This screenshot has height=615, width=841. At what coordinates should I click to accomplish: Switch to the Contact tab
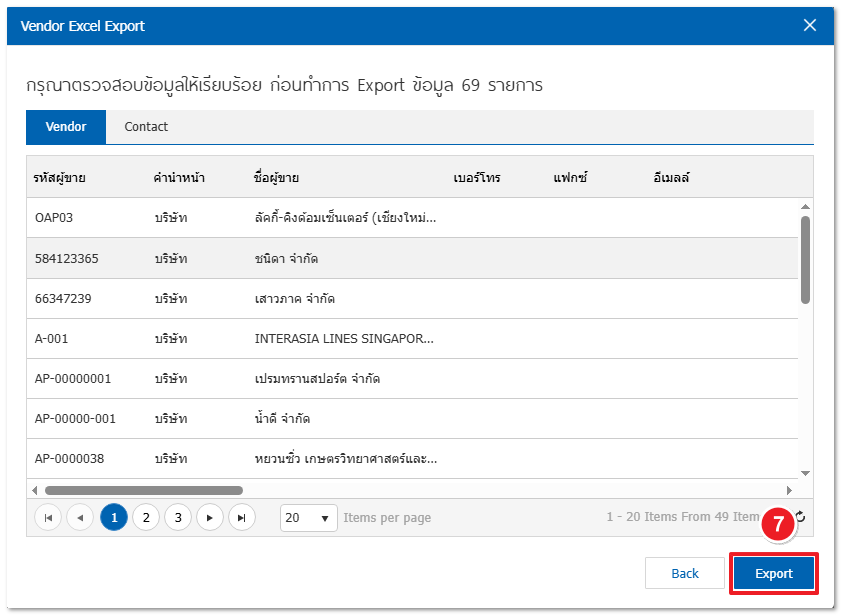pos(146,127)
